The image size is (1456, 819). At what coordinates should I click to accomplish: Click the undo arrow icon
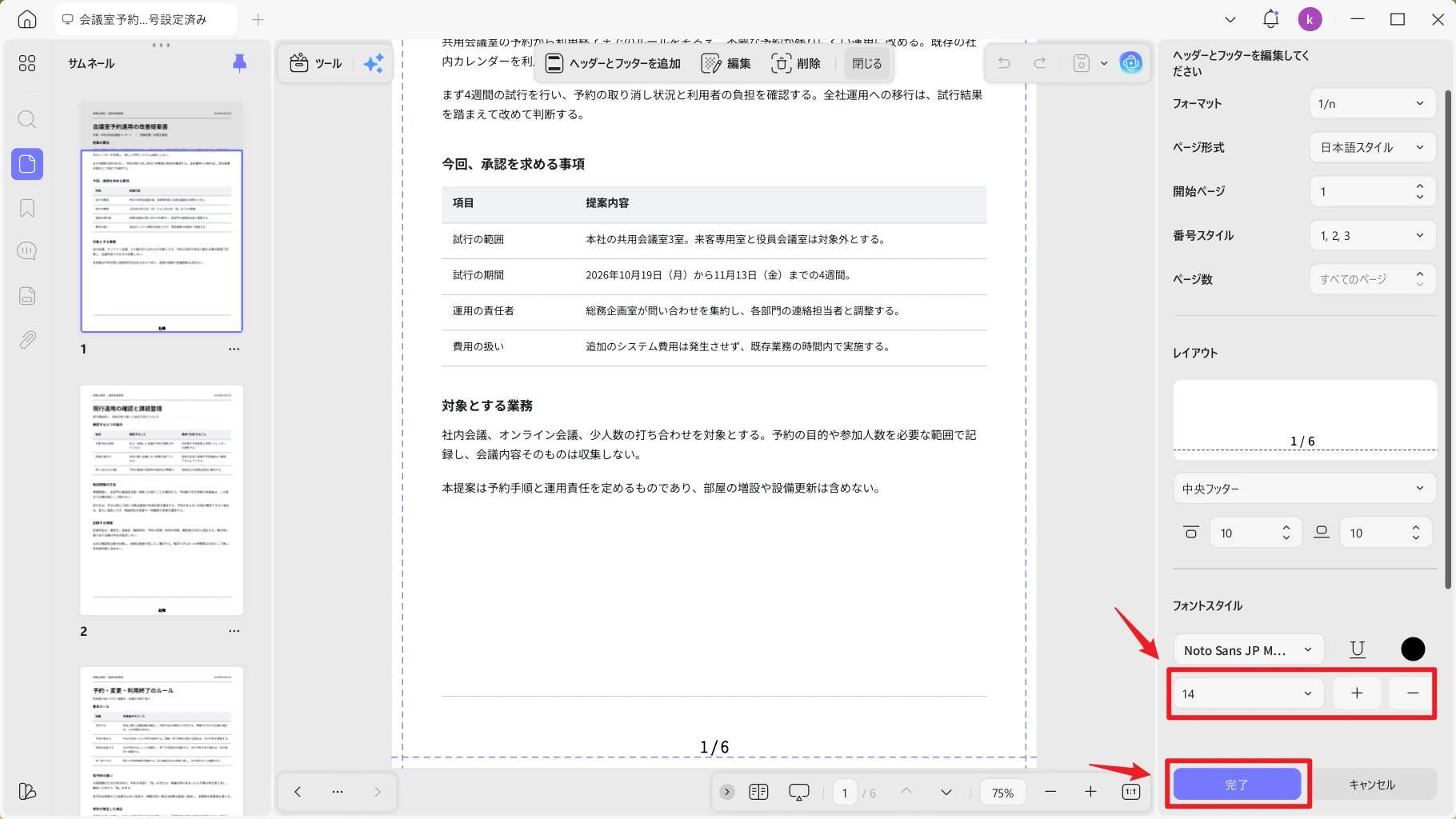(1004, 62)
